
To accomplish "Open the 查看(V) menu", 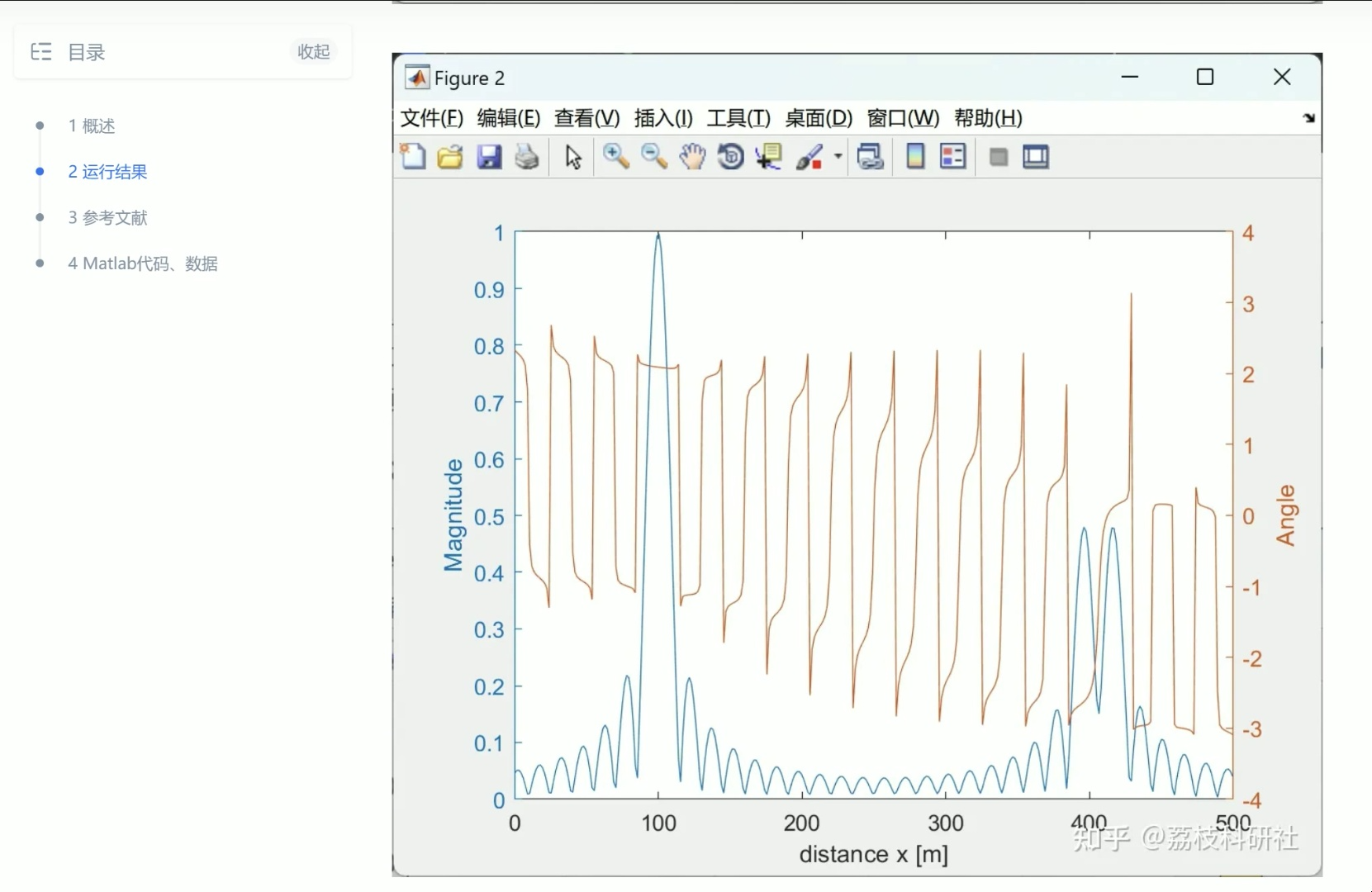I will [587, 118].
